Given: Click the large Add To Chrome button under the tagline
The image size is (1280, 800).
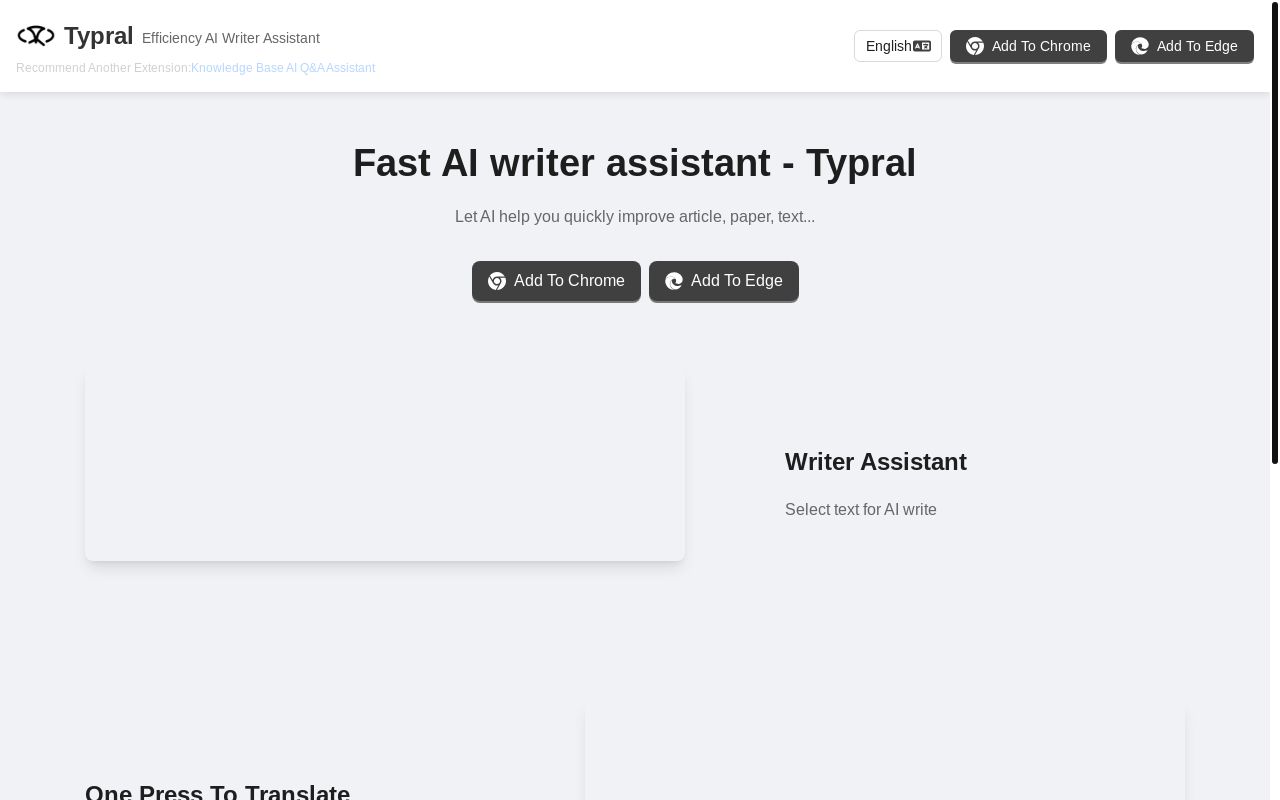Looking at the screenshot, I should pyautogui.click(x=556, y=281).
